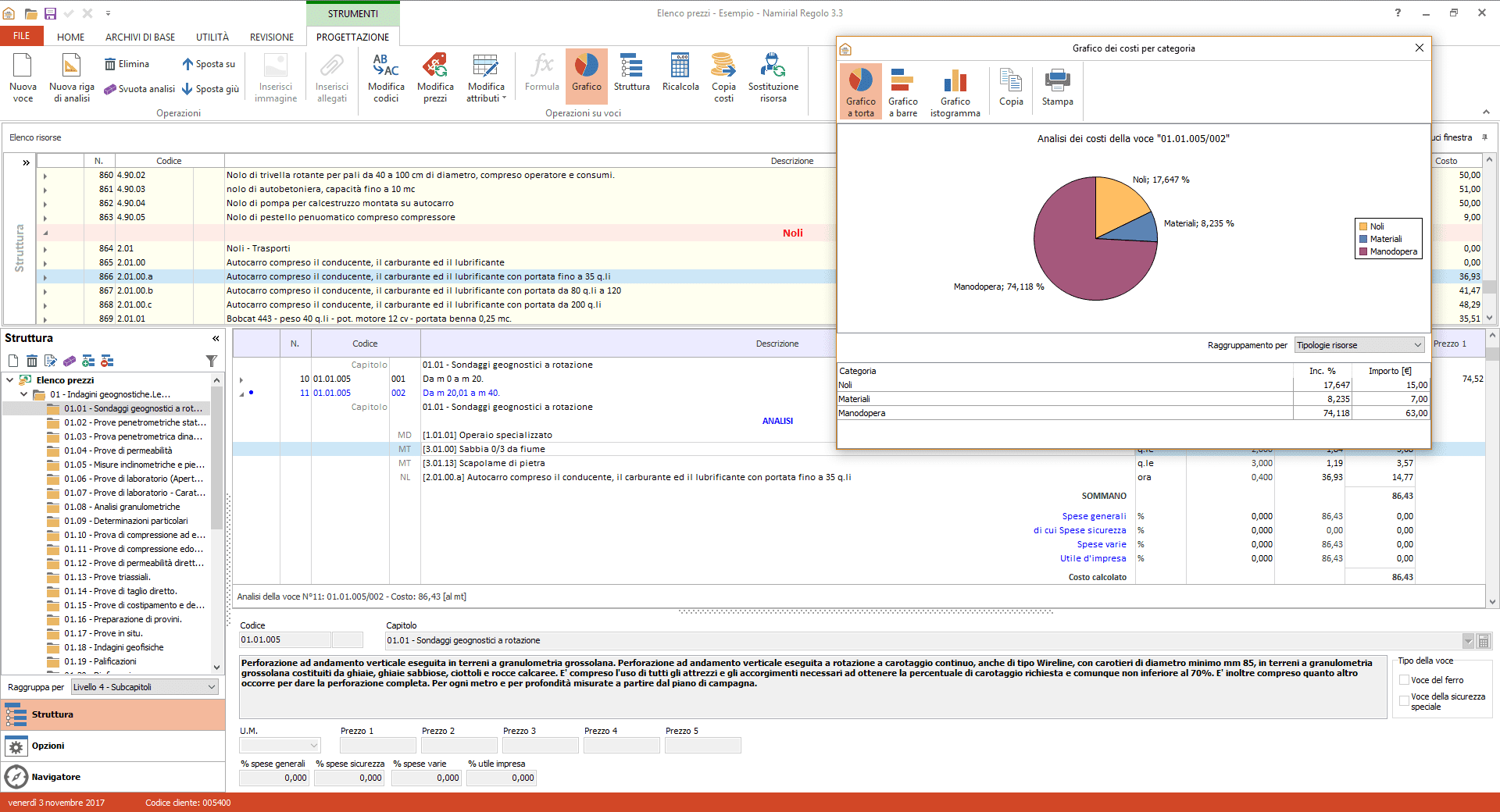Click the Manodopera legend color swatch
The image size is (1500, 812).
(1363, 251)
